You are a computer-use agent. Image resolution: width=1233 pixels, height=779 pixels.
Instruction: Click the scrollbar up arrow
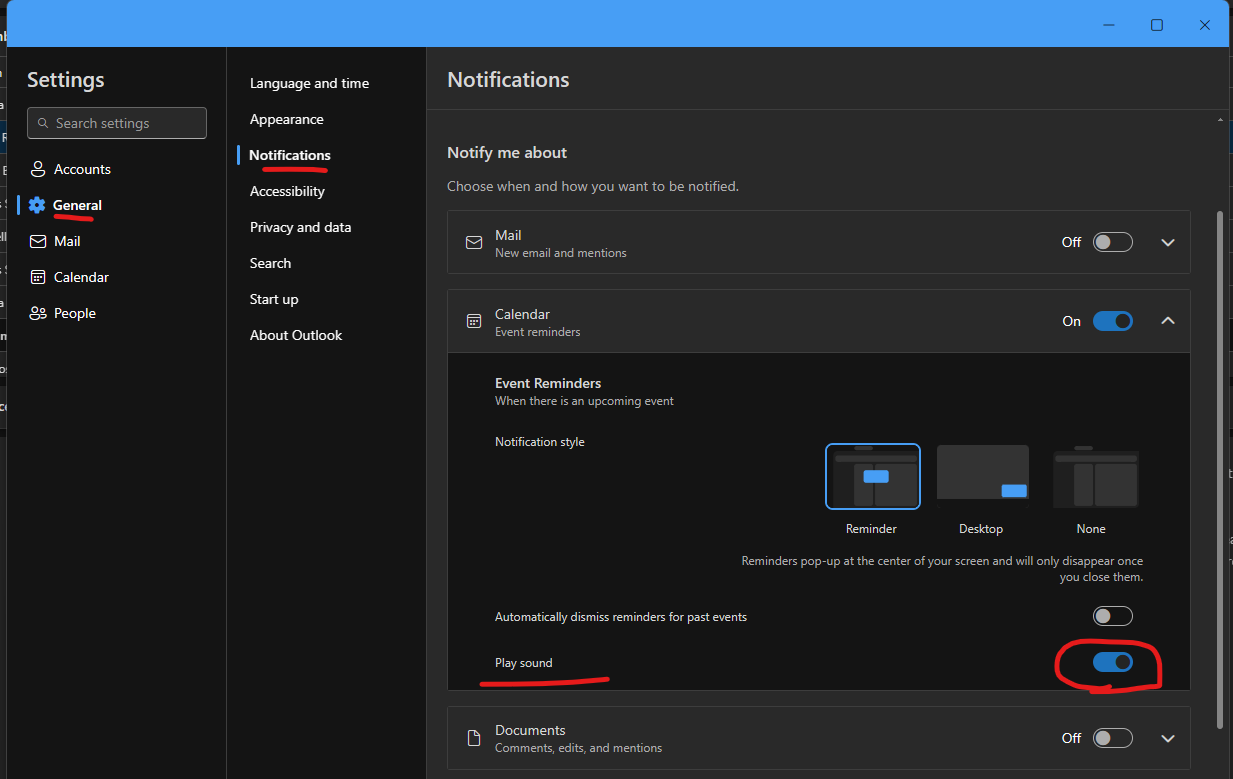pos(1219,120)
